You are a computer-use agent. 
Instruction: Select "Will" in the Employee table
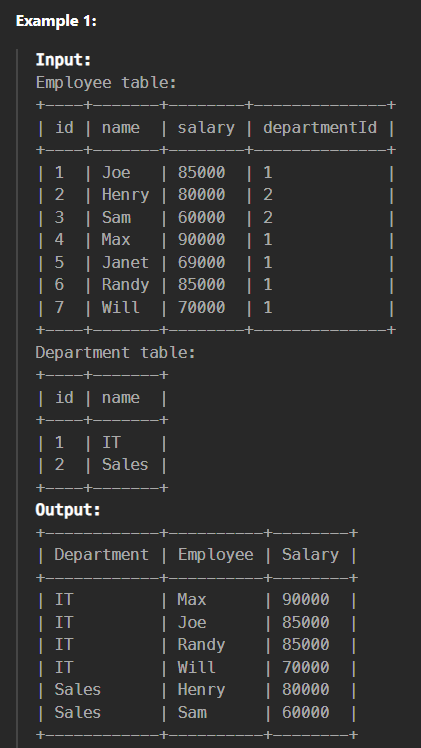121,307
